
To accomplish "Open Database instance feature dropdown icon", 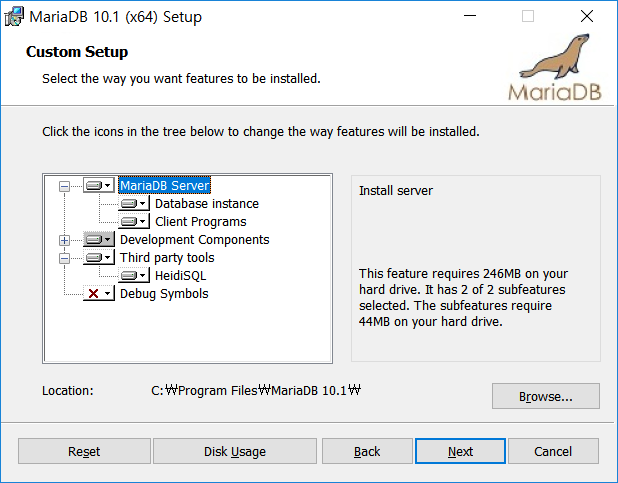I will pos(134,203).
